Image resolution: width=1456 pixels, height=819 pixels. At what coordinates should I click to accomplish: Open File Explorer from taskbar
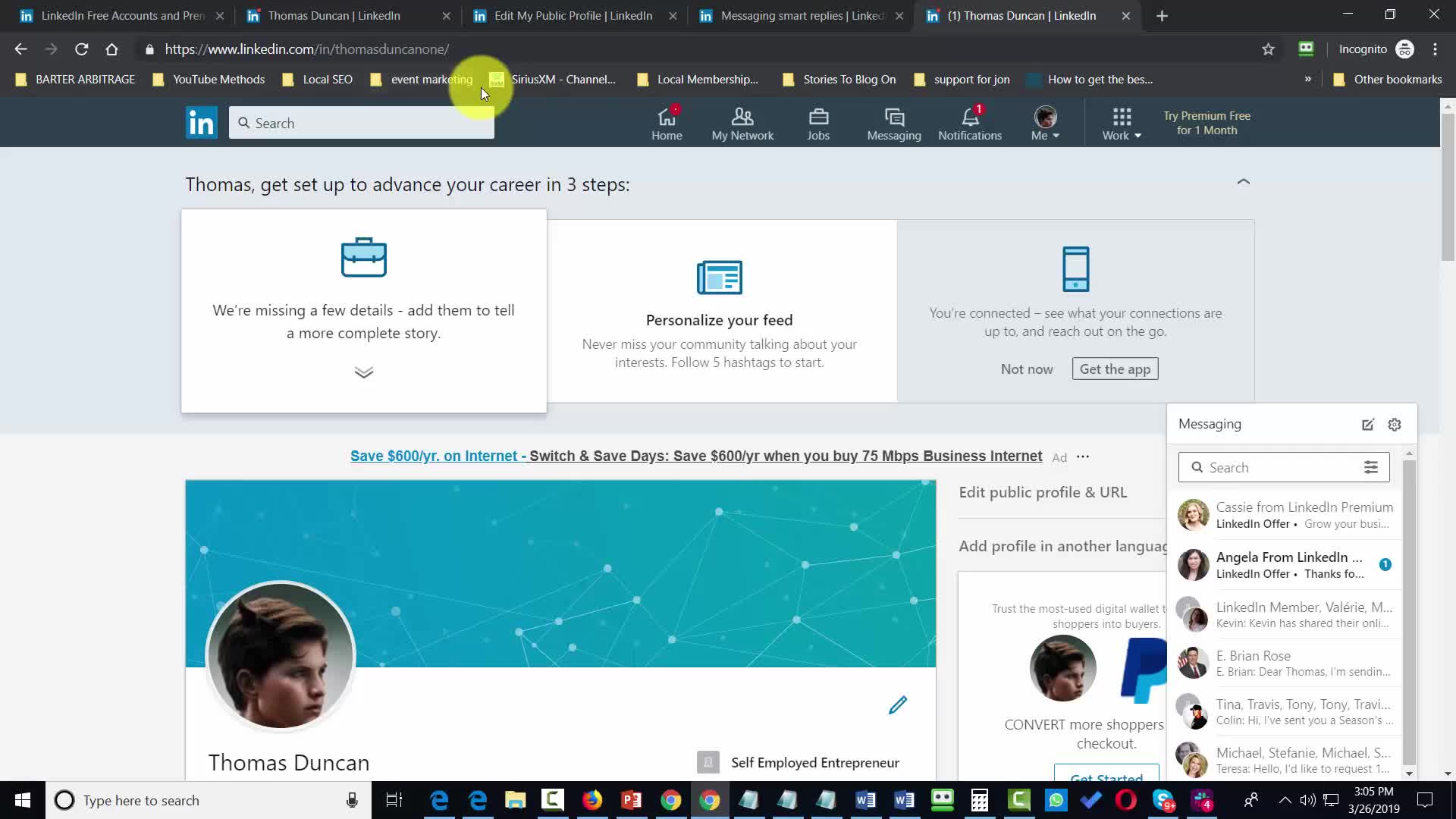click(516, 800)
